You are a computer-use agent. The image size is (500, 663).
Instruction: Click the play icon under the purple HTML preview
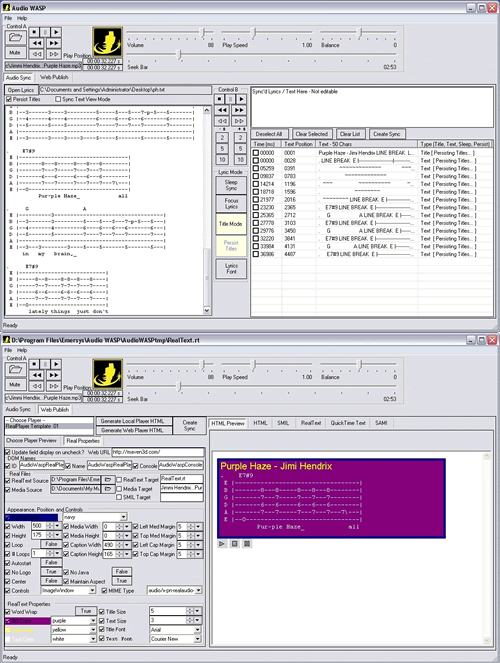point(222,544)
